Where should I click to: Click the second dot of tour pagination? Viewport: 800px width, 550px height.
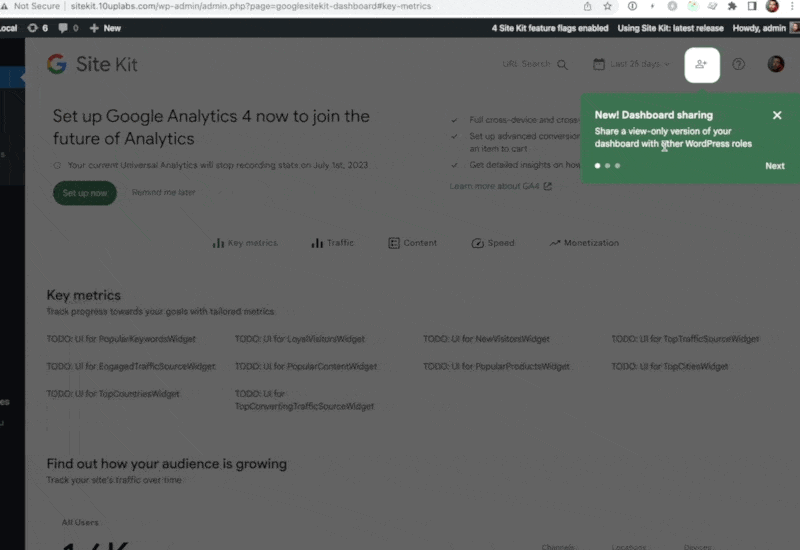[x=607, y=166]
